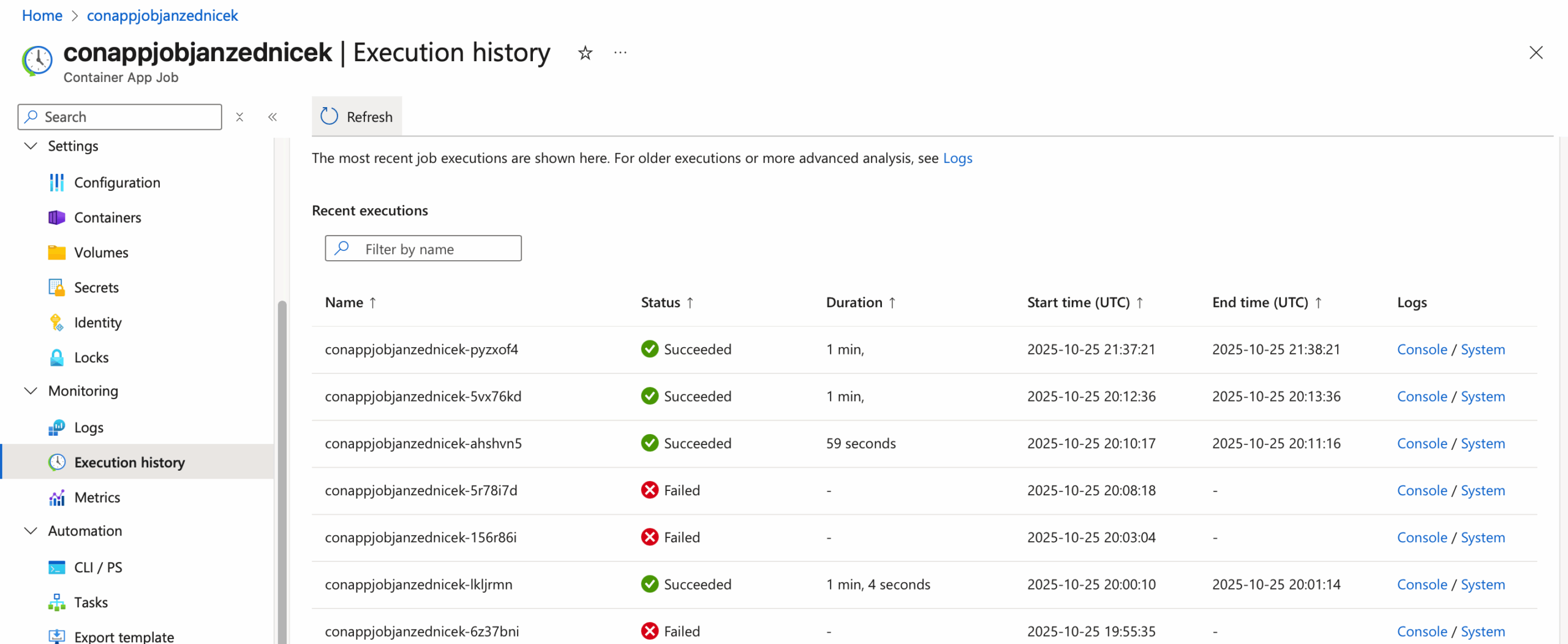Open Containers settings page
Screen dimensions: 1568x644
click(107, 217)
